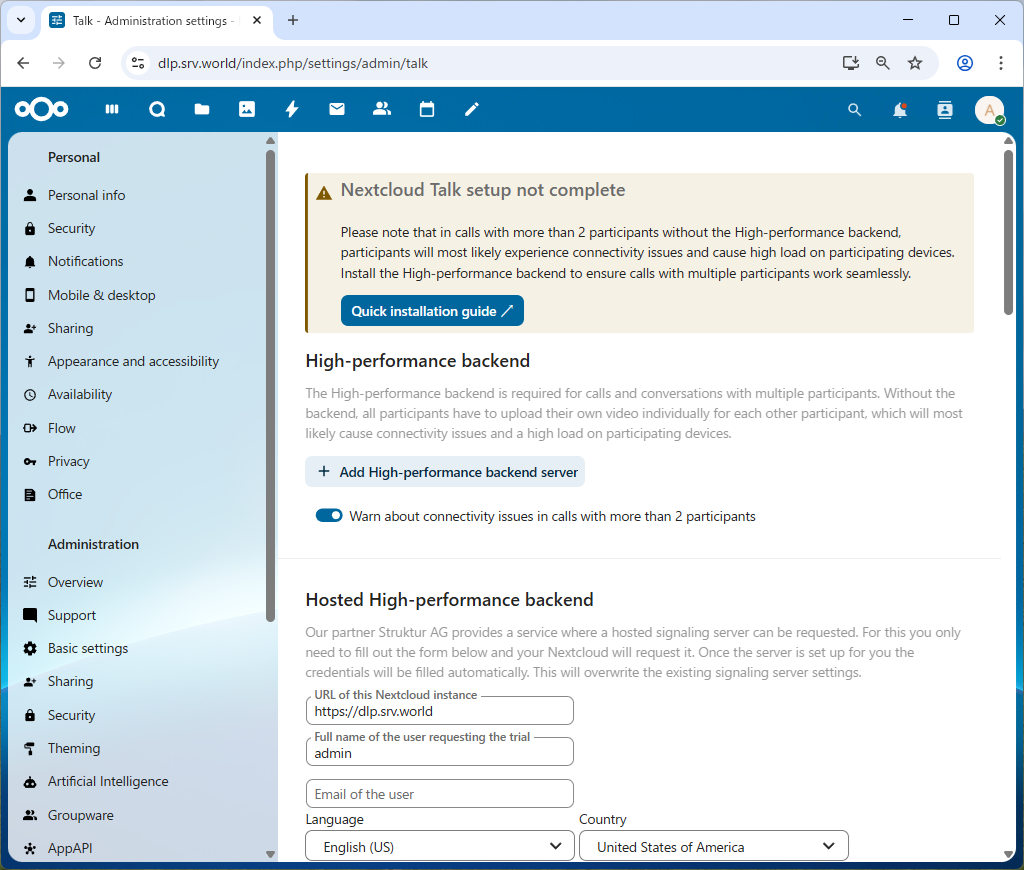Screen dimensions: 1024x870
Task: Open the Files app folder icon
Action: (202, 110)
